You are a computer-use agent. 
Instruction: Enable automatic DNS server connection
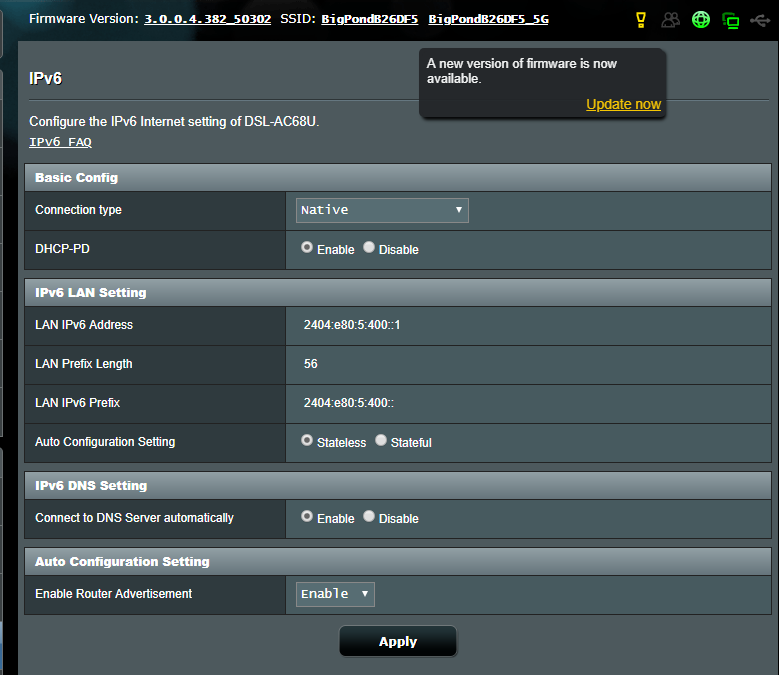click(x=307, y=517)
